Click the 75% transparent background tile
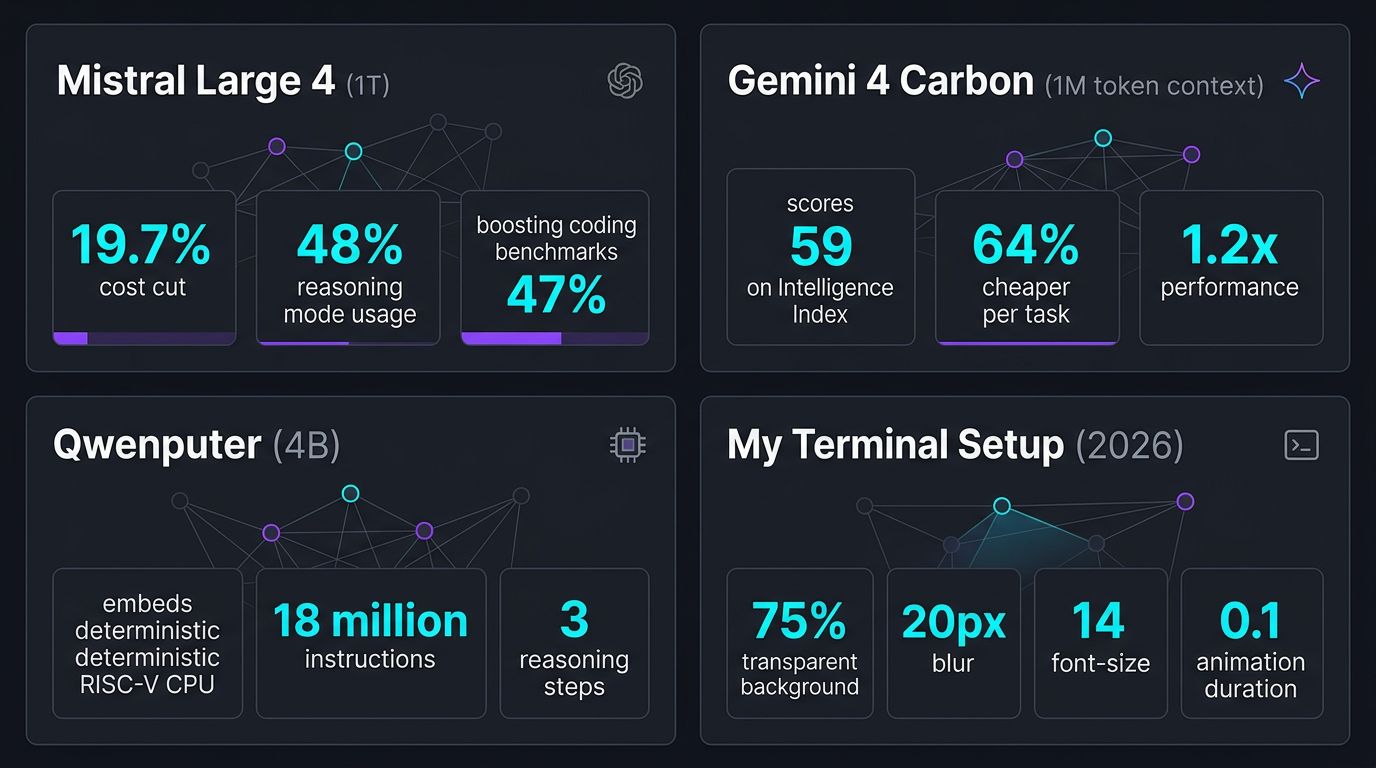This screenshot has width=1376, height=768. (x=799, y=643)
